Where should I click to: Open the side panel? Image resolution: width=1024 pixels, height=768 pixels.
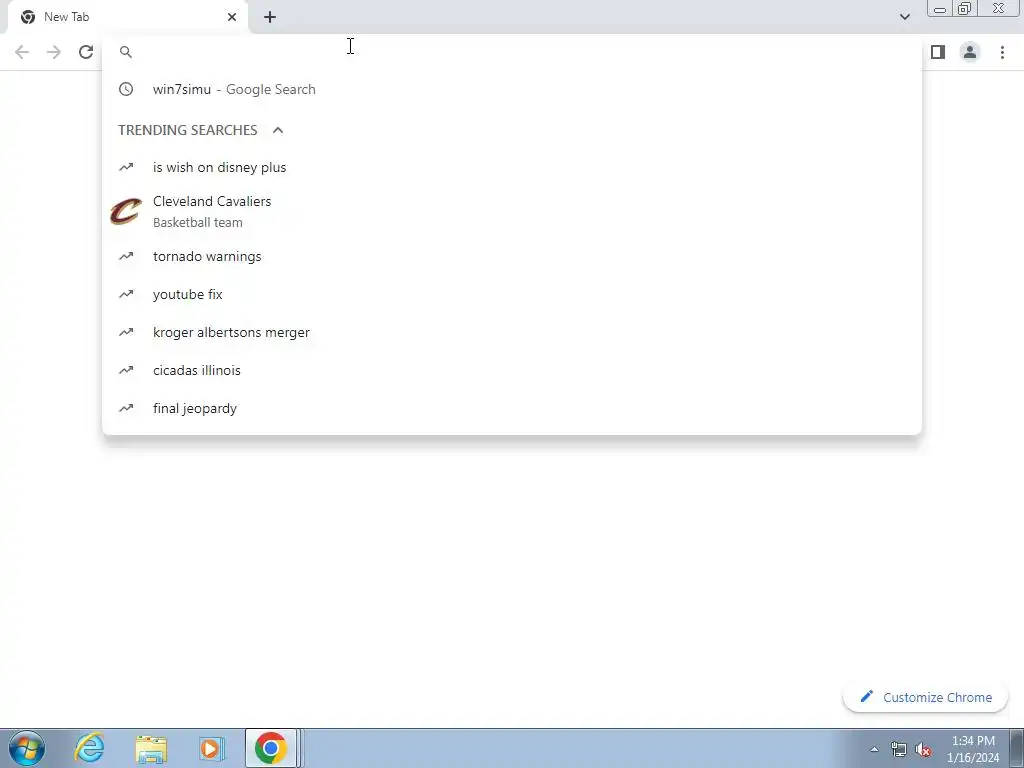point(938,52)
